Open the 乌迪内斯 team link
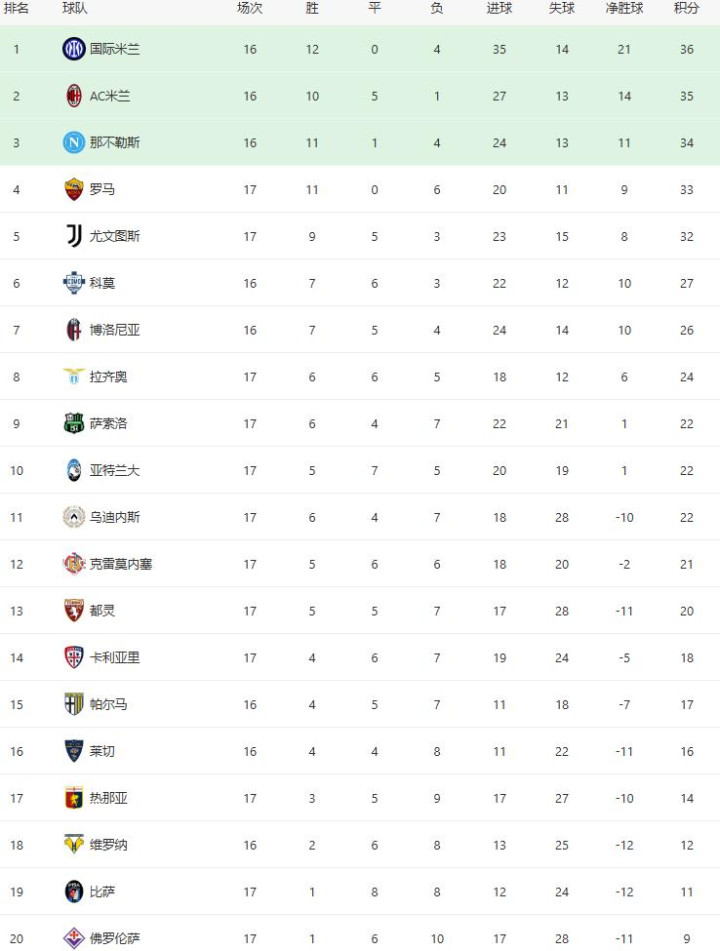Screen dimensions: 720x951 (x=115, y=517)
